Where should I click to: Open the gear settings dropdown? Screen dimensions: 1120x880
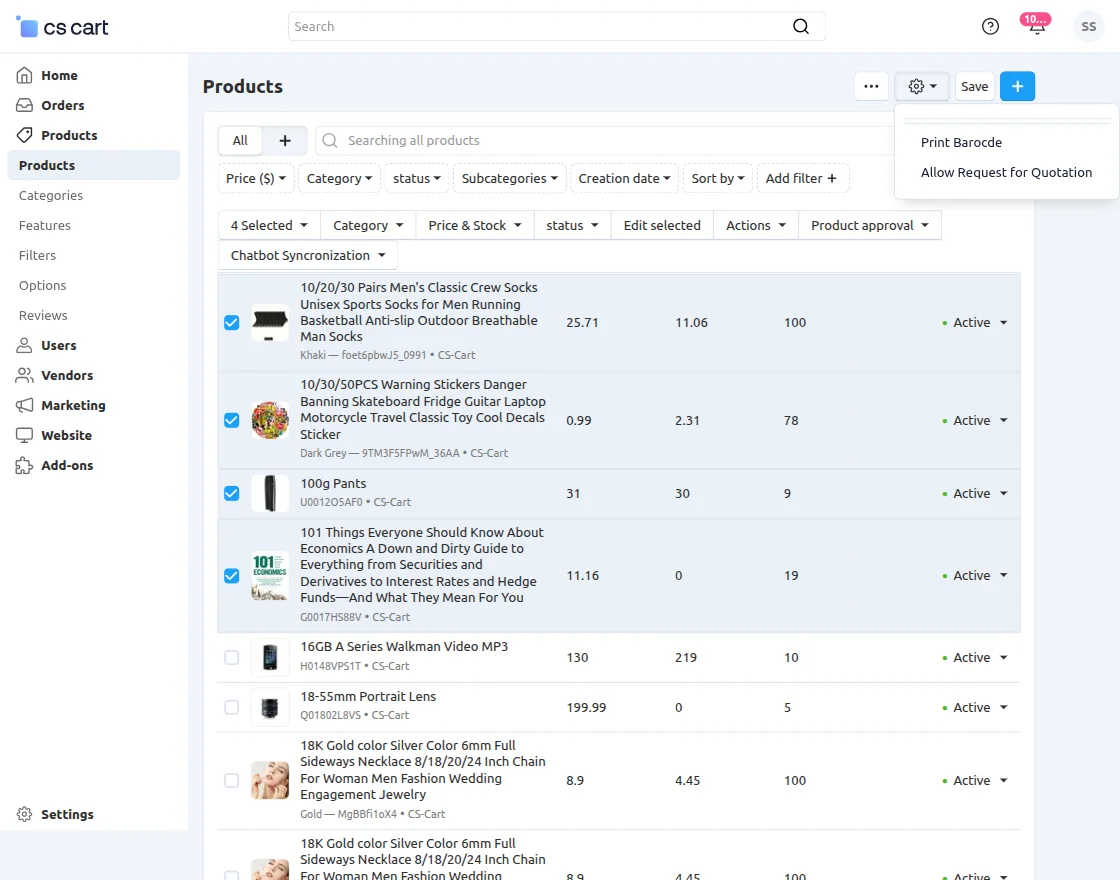tap(922, 87)
